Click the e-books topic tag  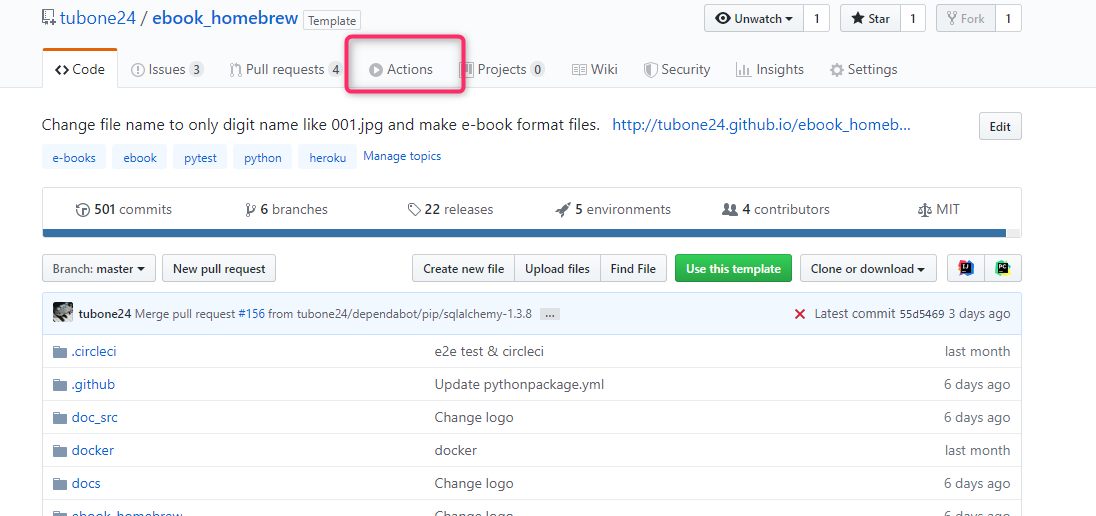[x=74, y=157]
